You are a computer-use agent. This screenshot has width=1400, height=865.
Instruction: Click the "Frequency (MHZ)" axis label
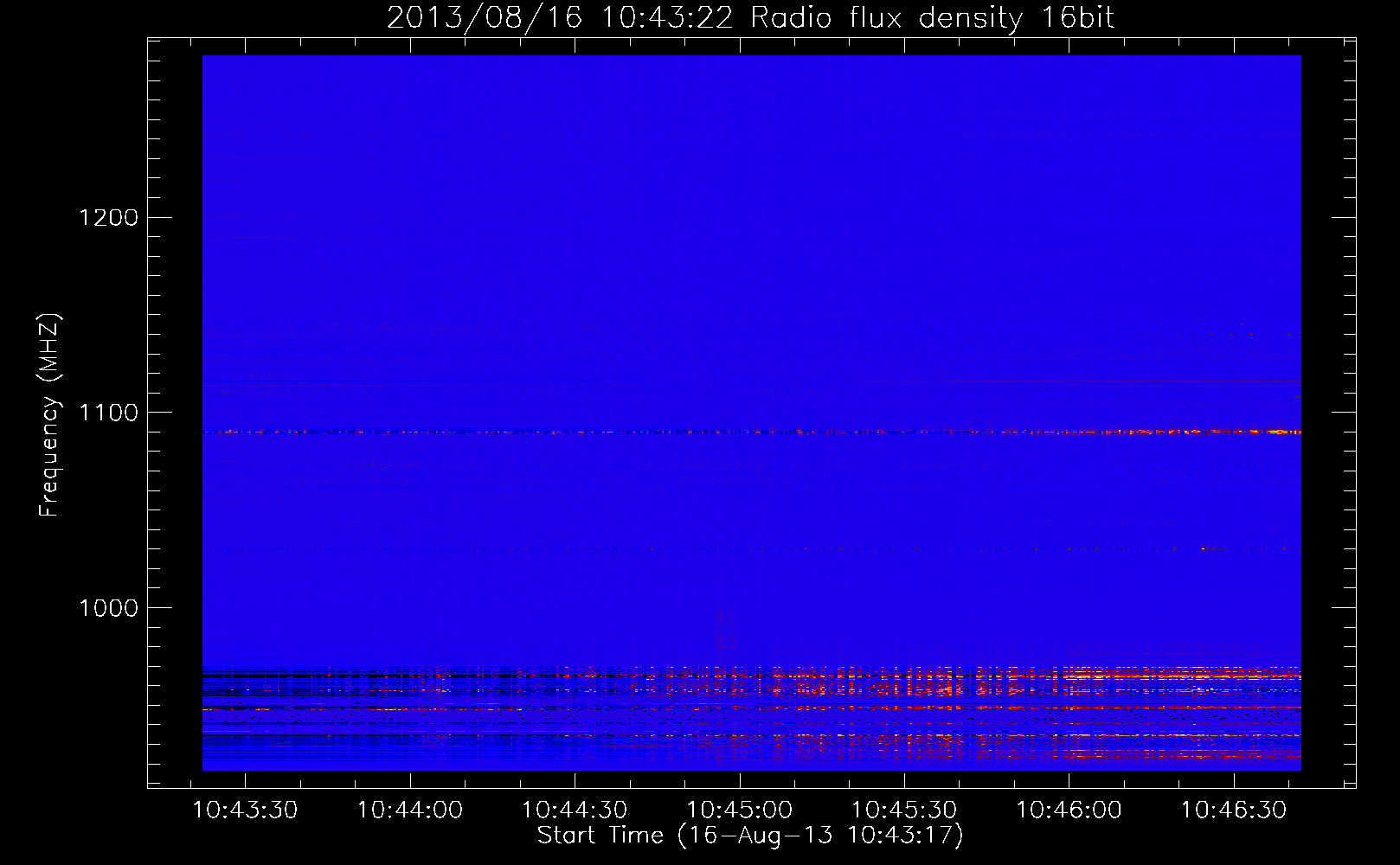[49, 415]
